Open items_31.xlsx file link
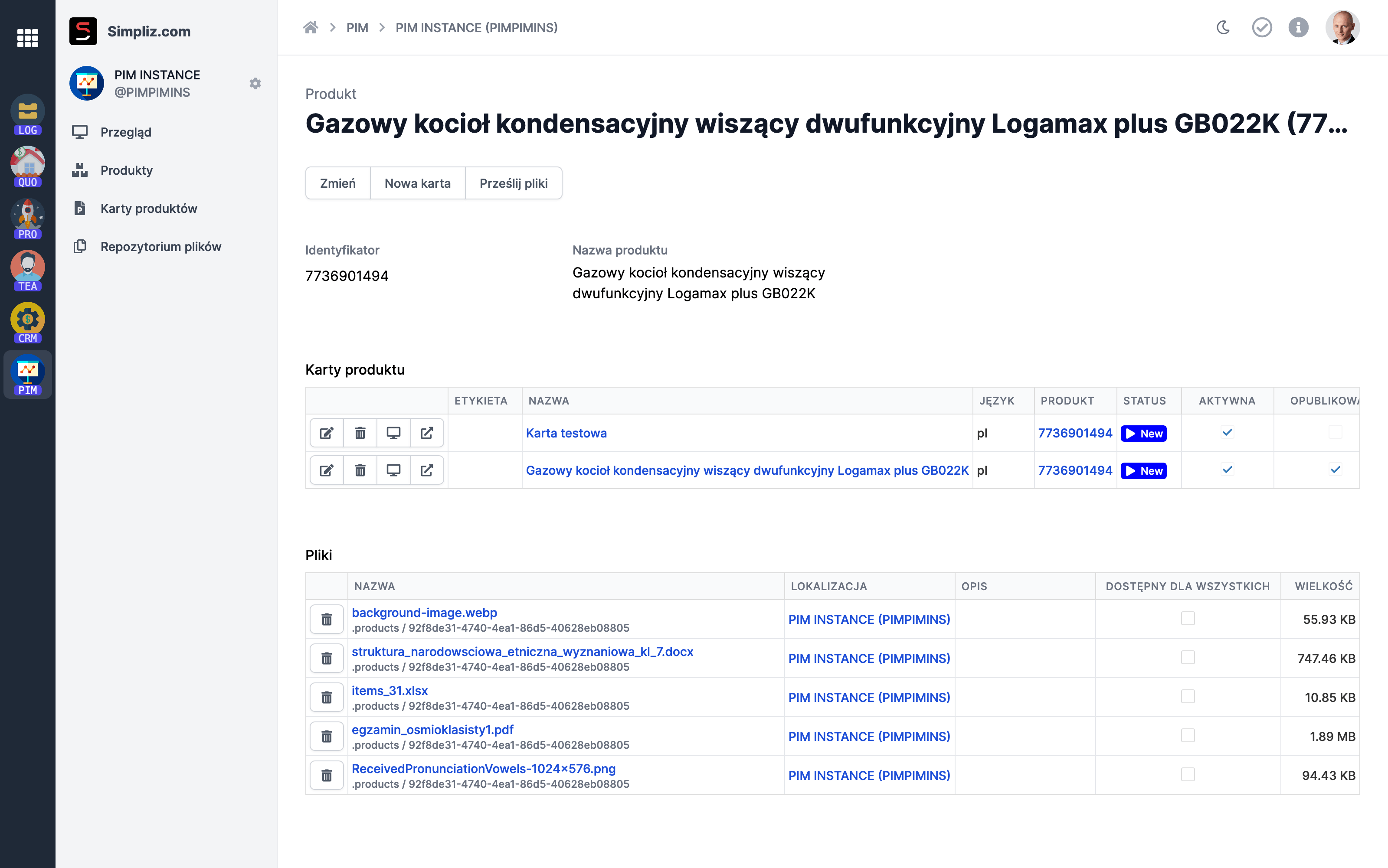 390,691
